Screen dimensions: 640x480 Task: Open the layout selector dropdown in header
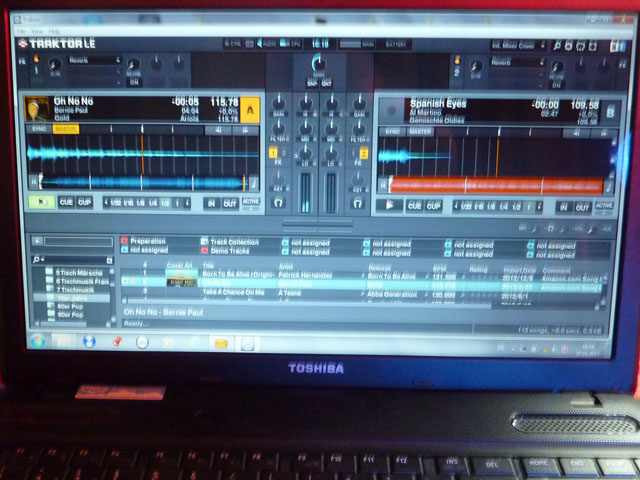[x=519, y=45]
